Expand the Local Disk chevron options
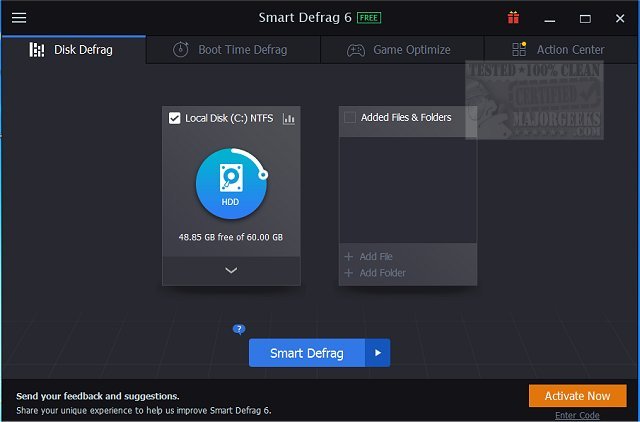 pyautogui.click(x=231, y=270)
